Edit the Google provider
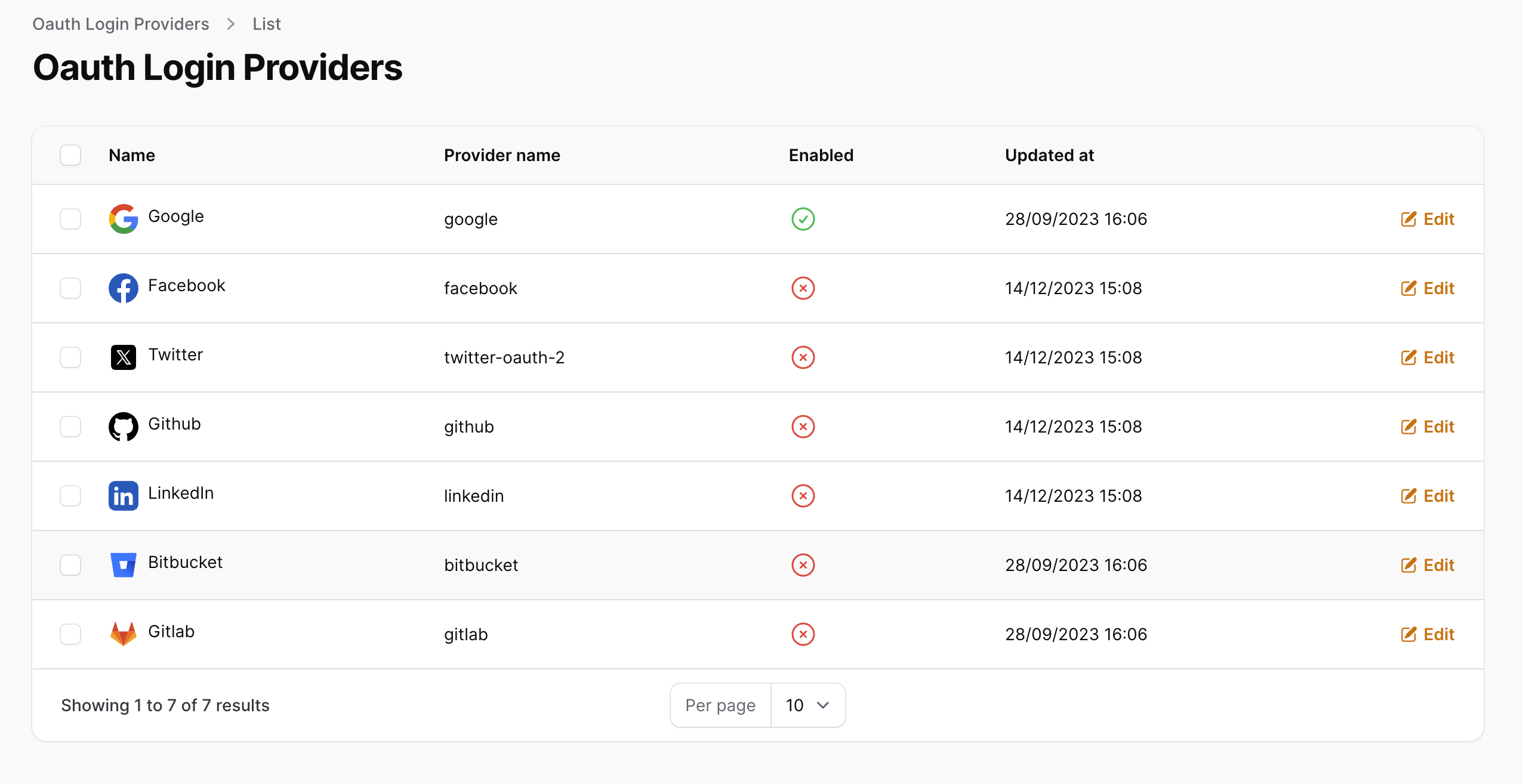This screenshot has width=1523, height=784. [1428, 219]
